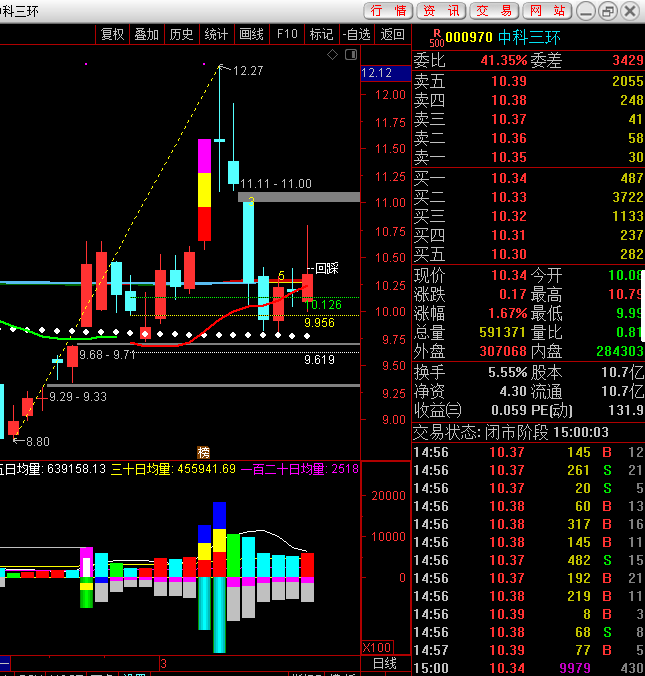
Task: Select the 卖四 sell-four row at 10.38
Action: [x=529, y=100]
